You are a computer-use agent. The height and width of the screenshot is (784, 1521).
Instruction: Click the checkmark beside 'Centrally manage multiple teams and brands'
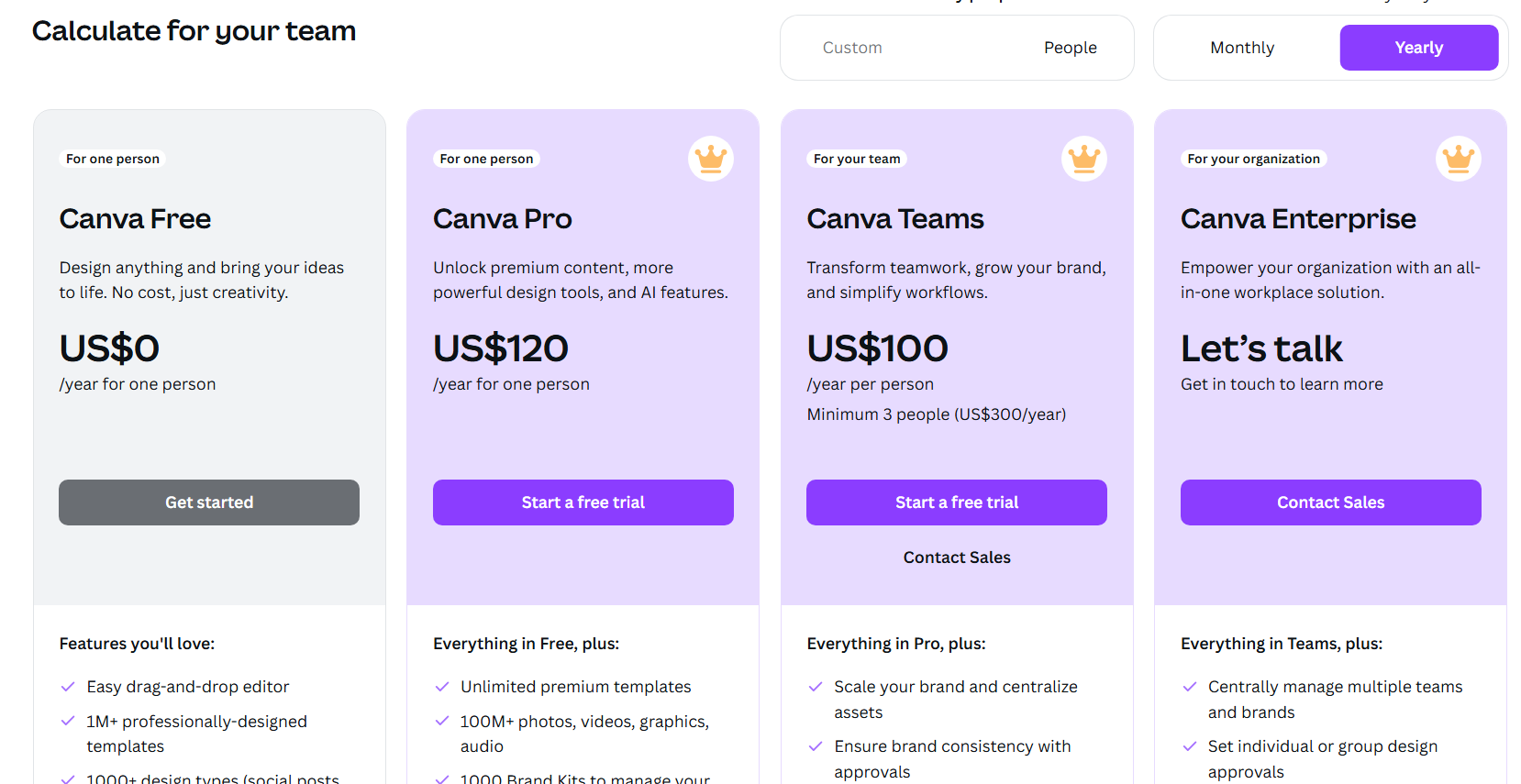coord(1190,686)
